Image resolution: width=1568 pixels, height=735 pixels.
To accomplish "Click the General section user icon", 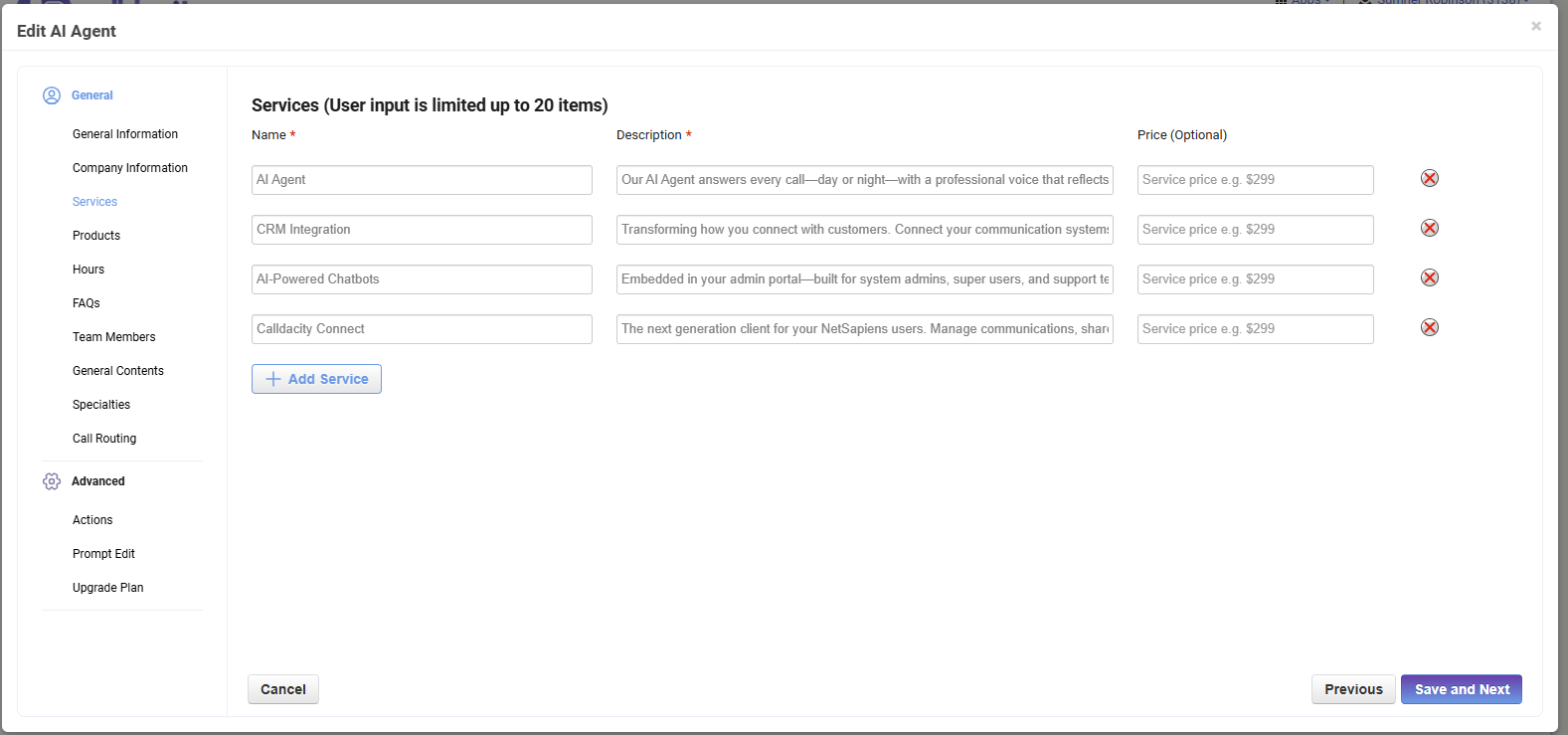I will click(52, 95).
